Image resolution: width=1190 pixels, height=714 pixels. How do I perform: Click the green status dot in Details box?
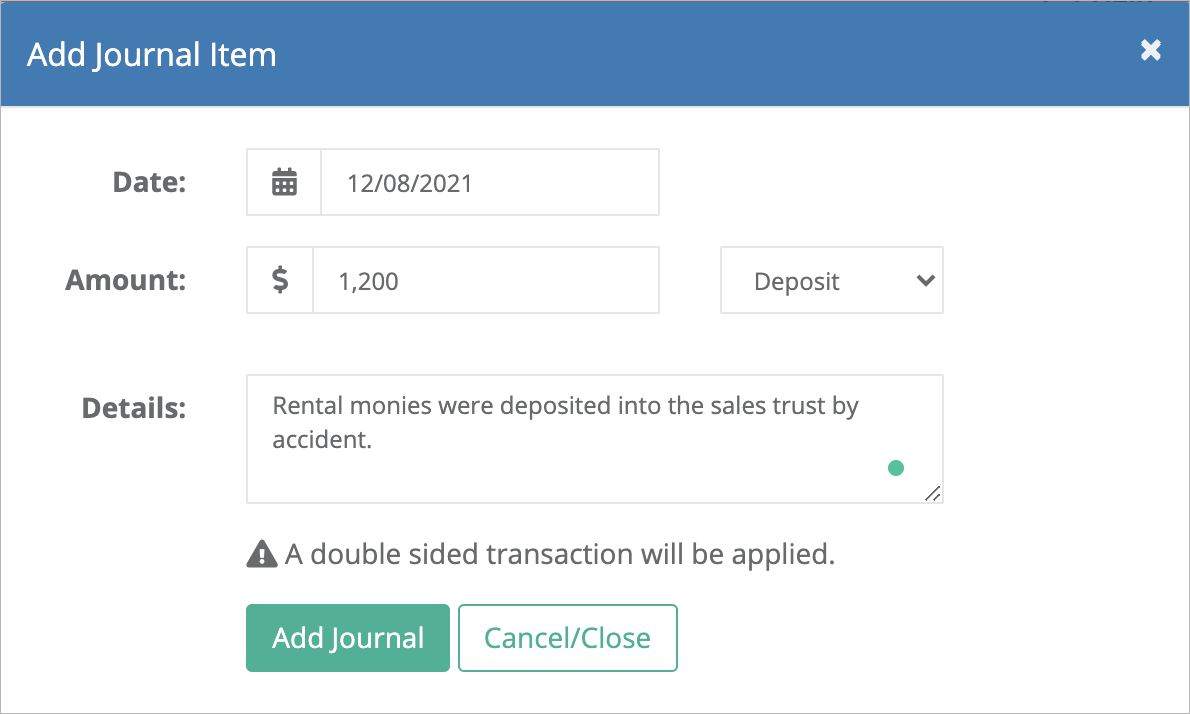896,467
